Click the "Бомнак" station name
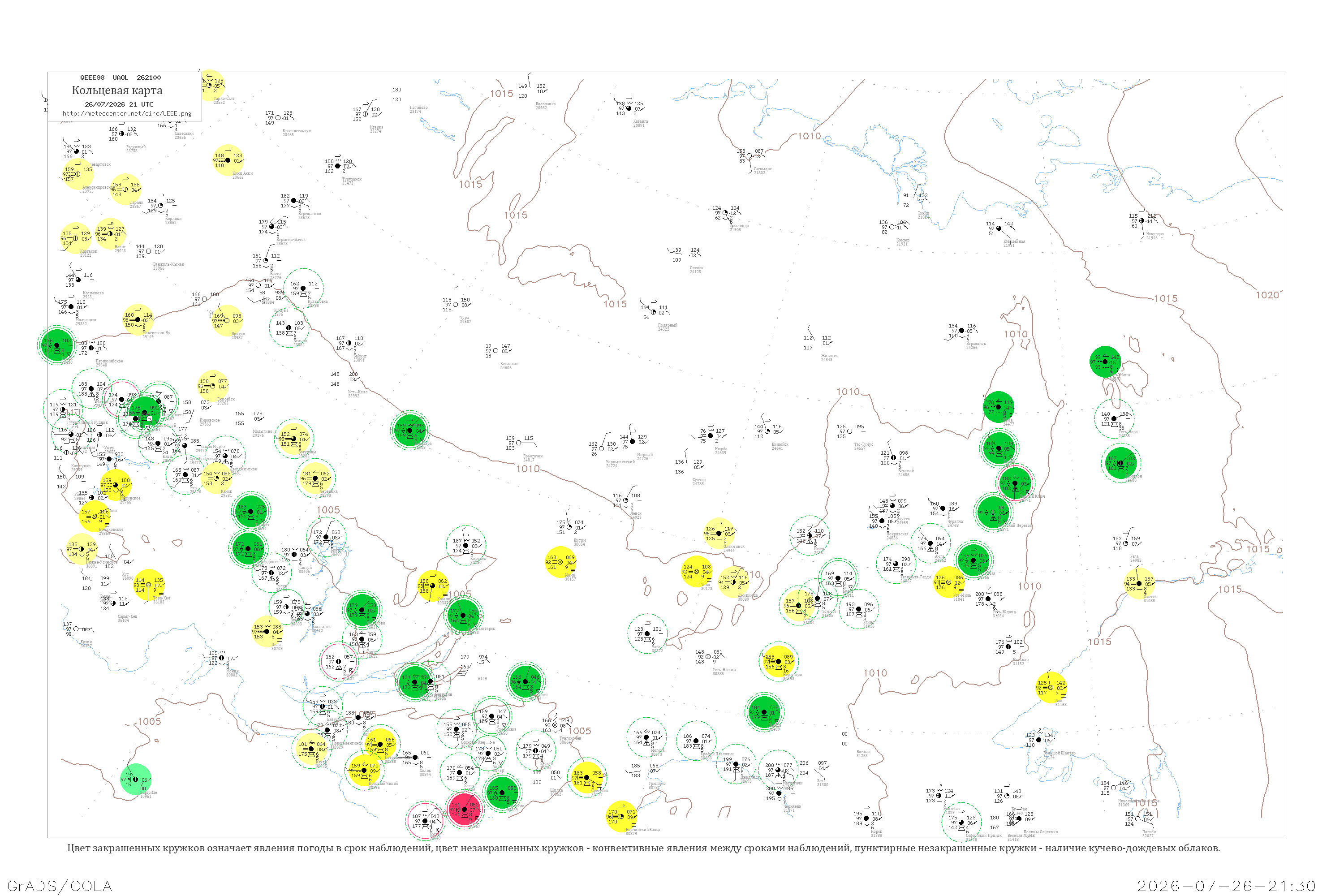The height and width of the screenshot is (896, 1344). pos(863,751)
